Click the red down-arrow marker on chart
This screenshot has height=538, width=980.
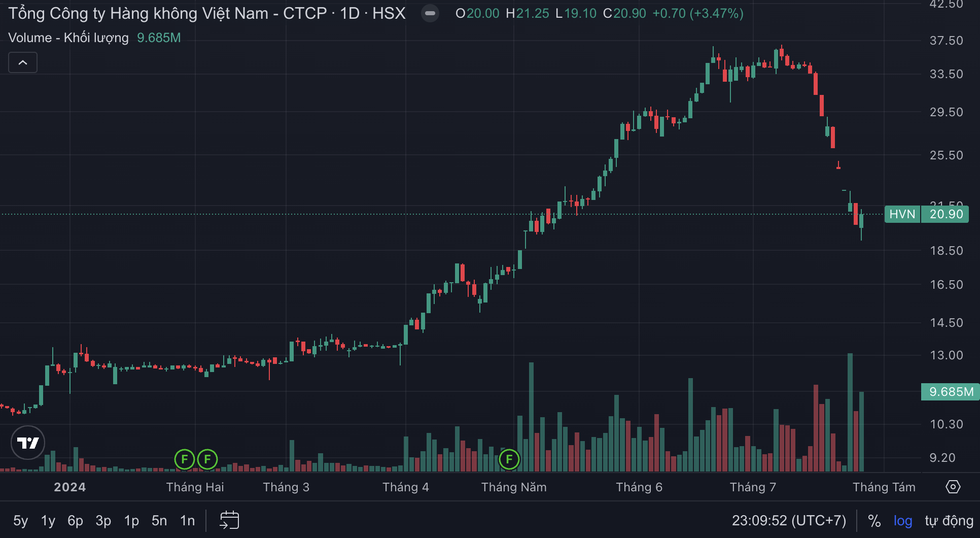(839, 165)
